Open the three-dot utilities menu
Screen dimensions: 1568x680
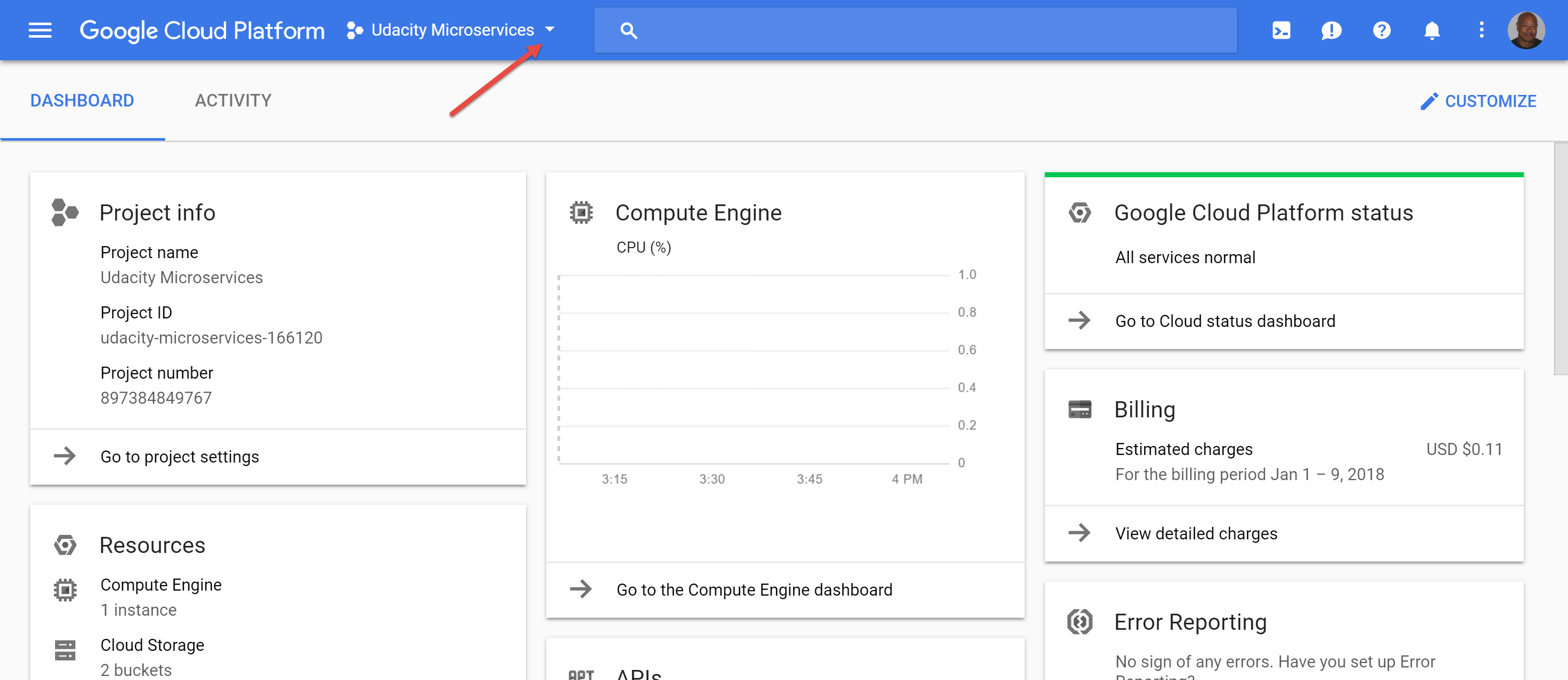pos(1482,30)
